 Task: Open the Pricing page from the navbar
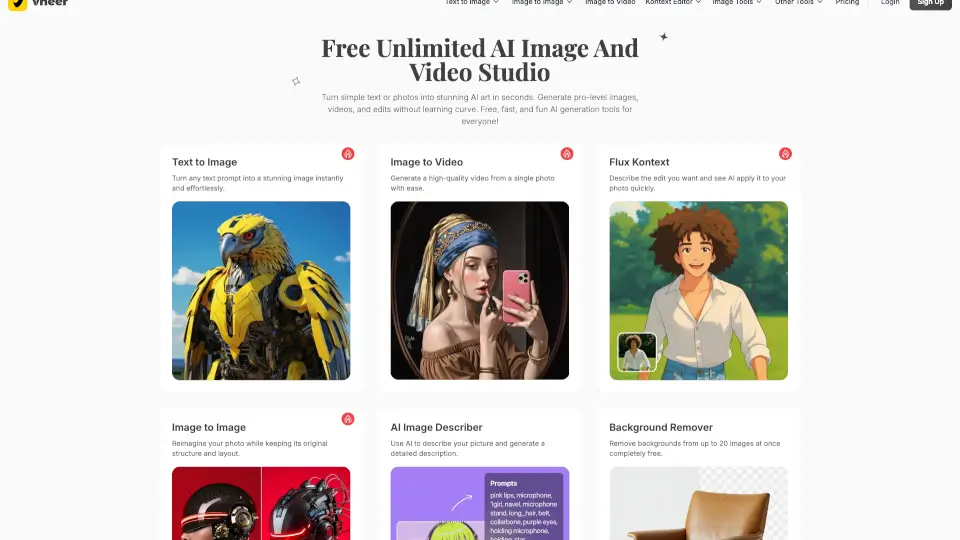(x=847, y=3)
